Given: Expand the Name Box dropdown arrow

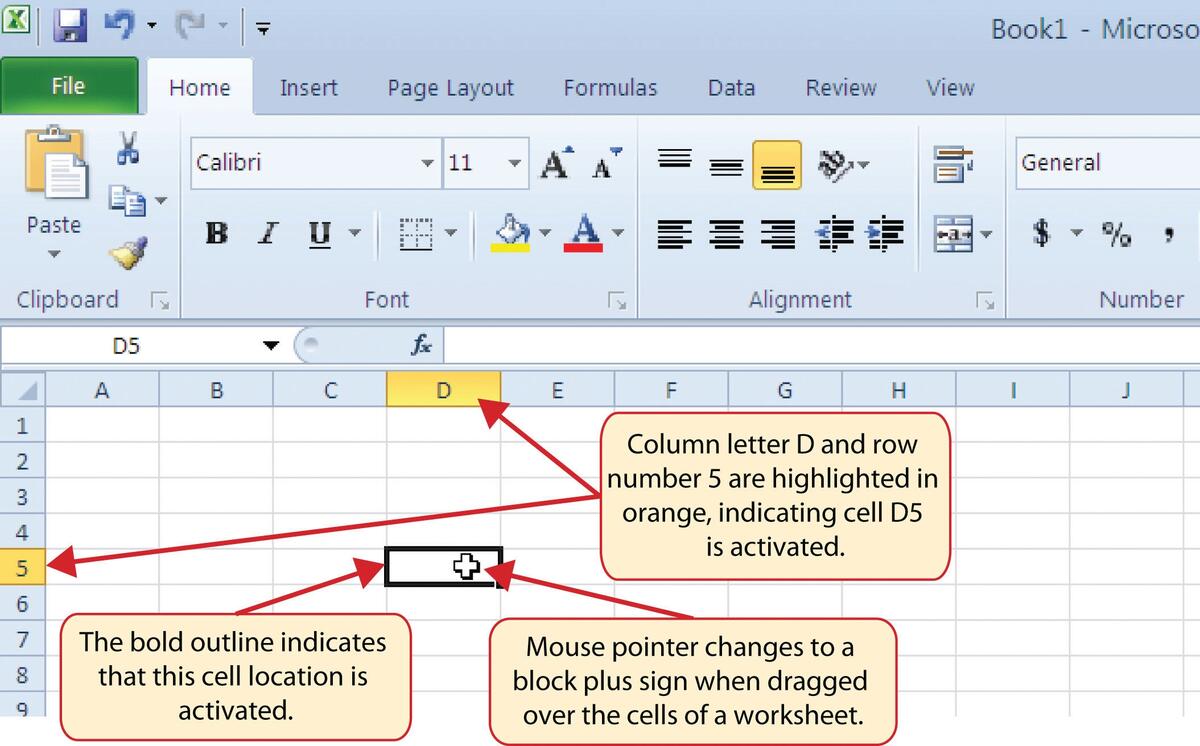Looking at the screenshot, I should pos(271,346).
